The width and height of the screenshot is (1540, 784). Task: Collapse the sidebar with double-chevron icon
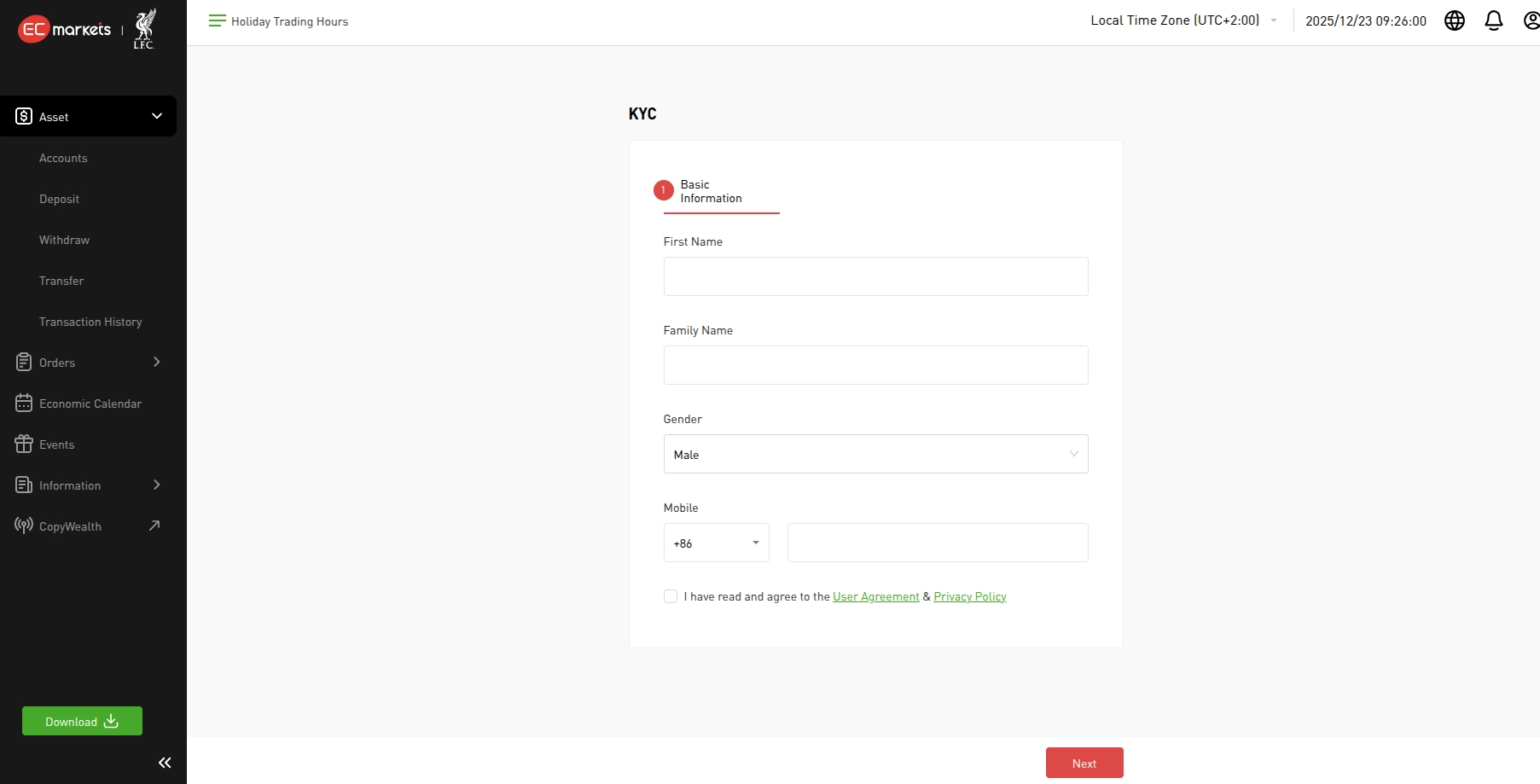point(165,763)
